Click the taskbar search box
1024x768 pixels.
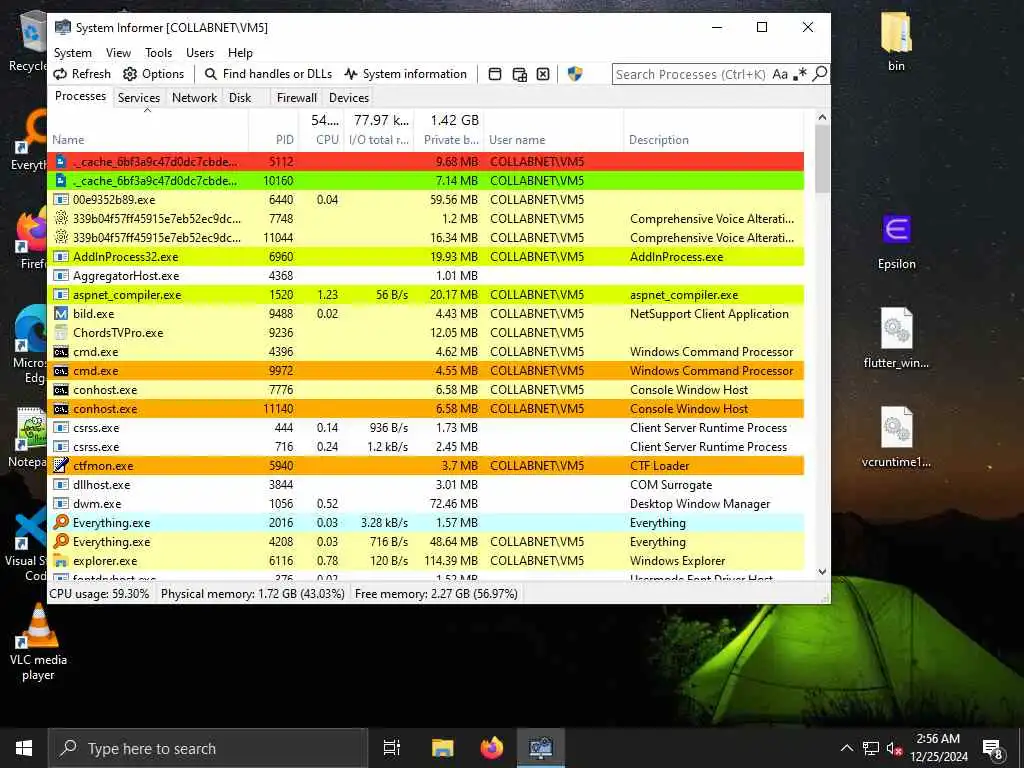coord(208,748)
